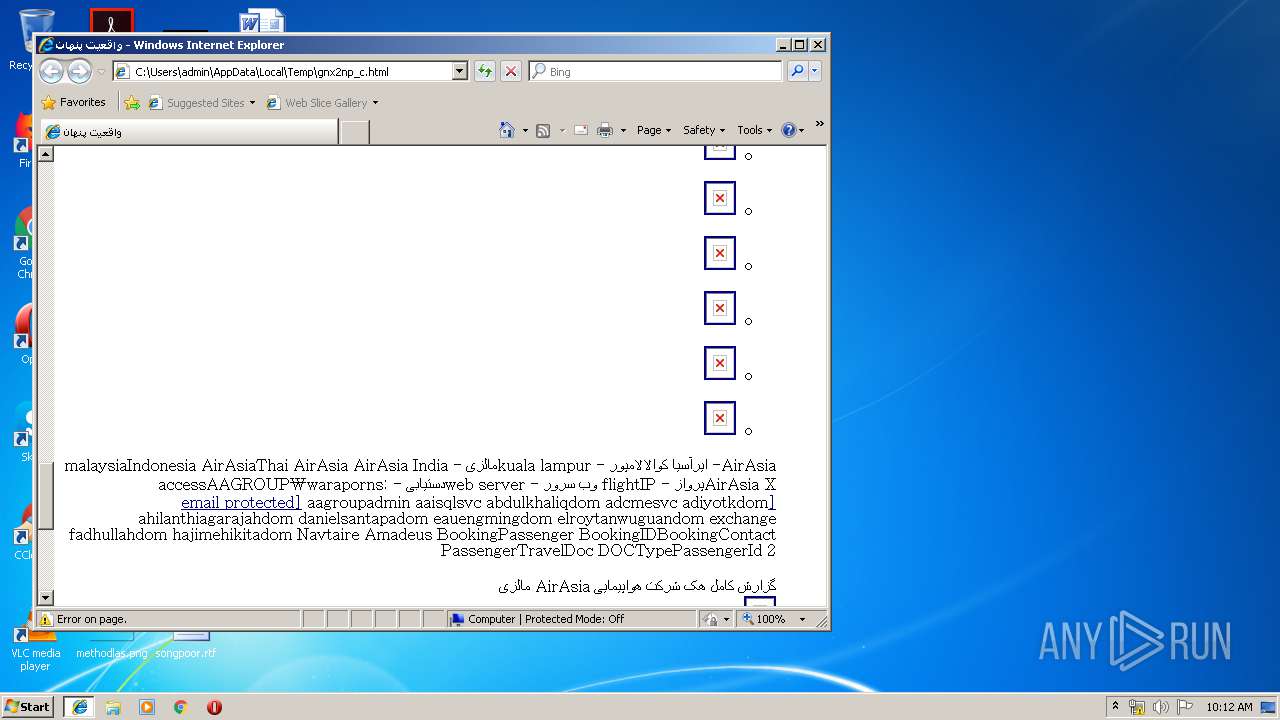This screenshot has width=1280, height=720.
Task: Open the Tools menu
Action: (x=755, y=130)
